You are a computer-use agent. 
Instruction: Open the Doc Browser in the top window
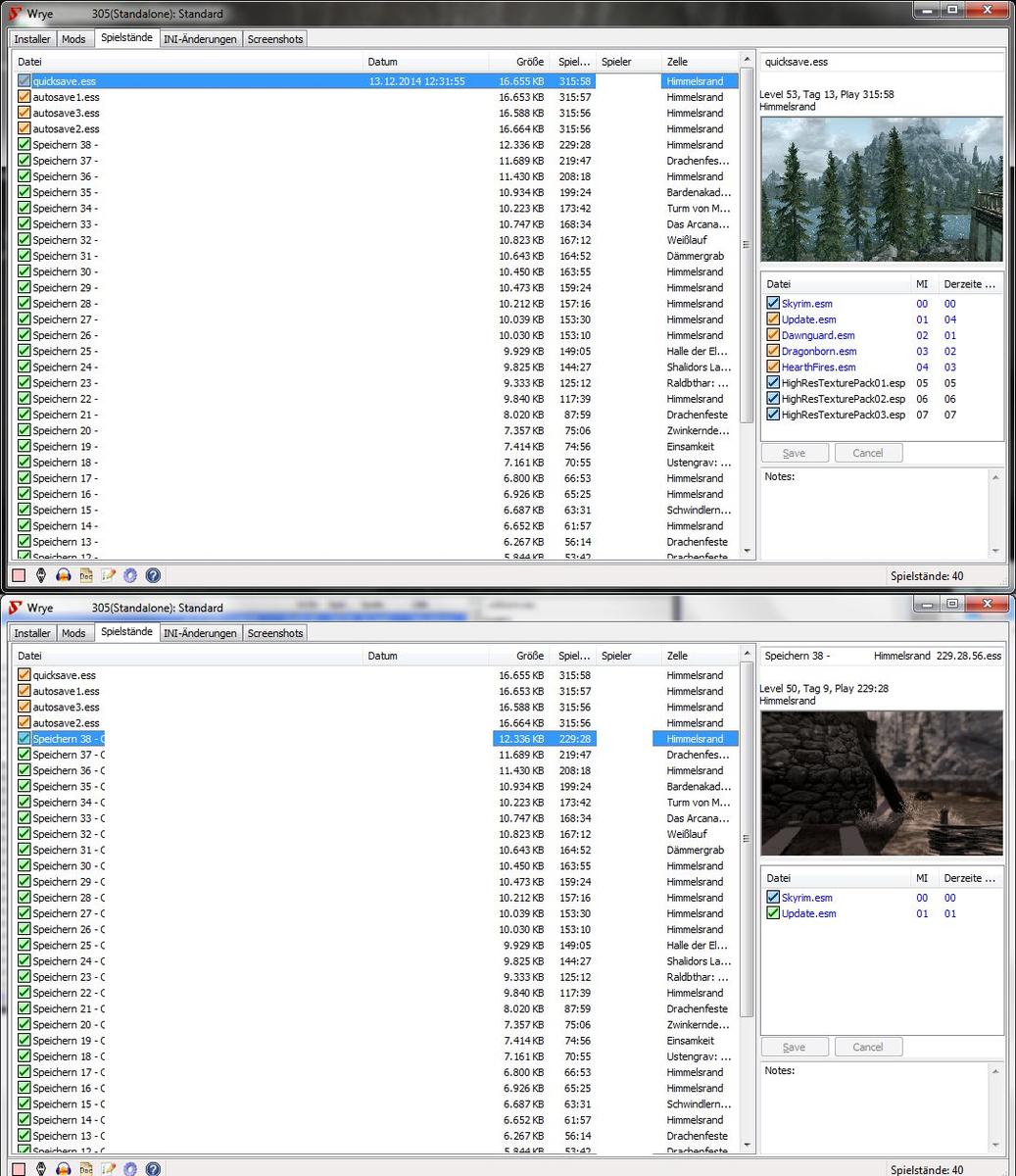pyautogui.click(x=86, y=576)
